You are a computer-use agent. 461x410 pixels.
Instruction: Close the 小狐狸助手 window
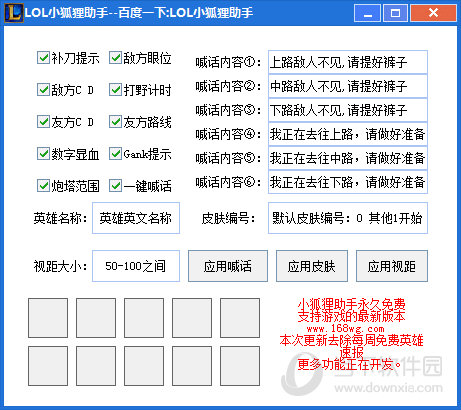click(x=433, y=13)
